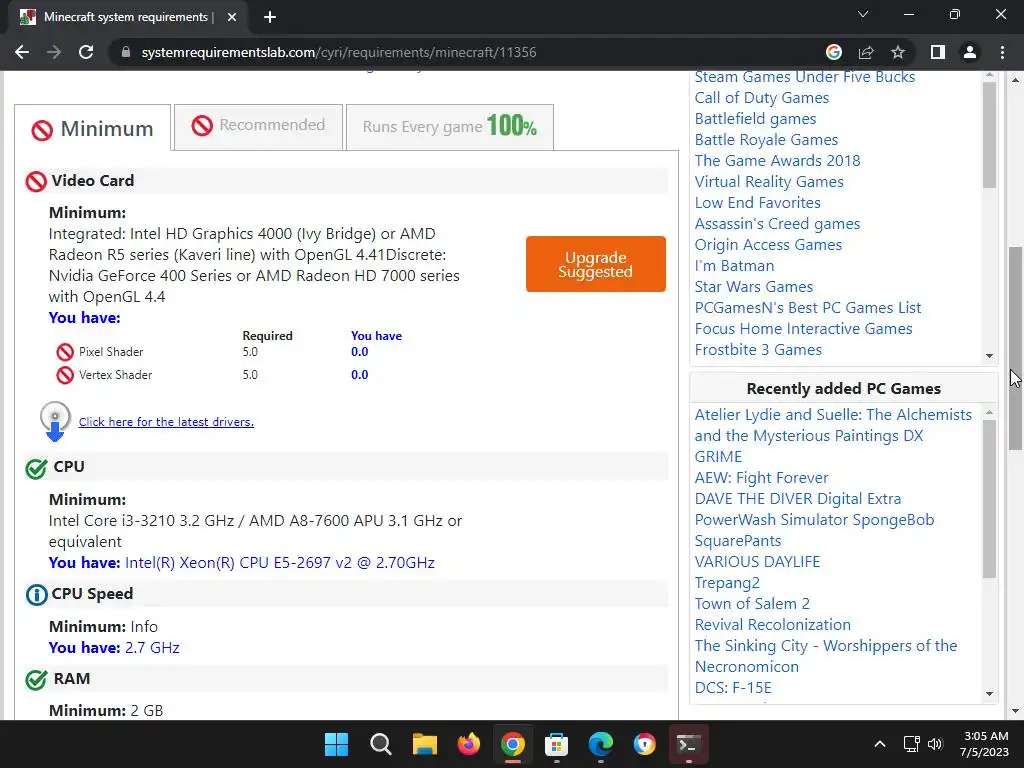This screenshot has height=768, width=1024.
Task: Open the Battlefield games link
Action: (755, 119)
